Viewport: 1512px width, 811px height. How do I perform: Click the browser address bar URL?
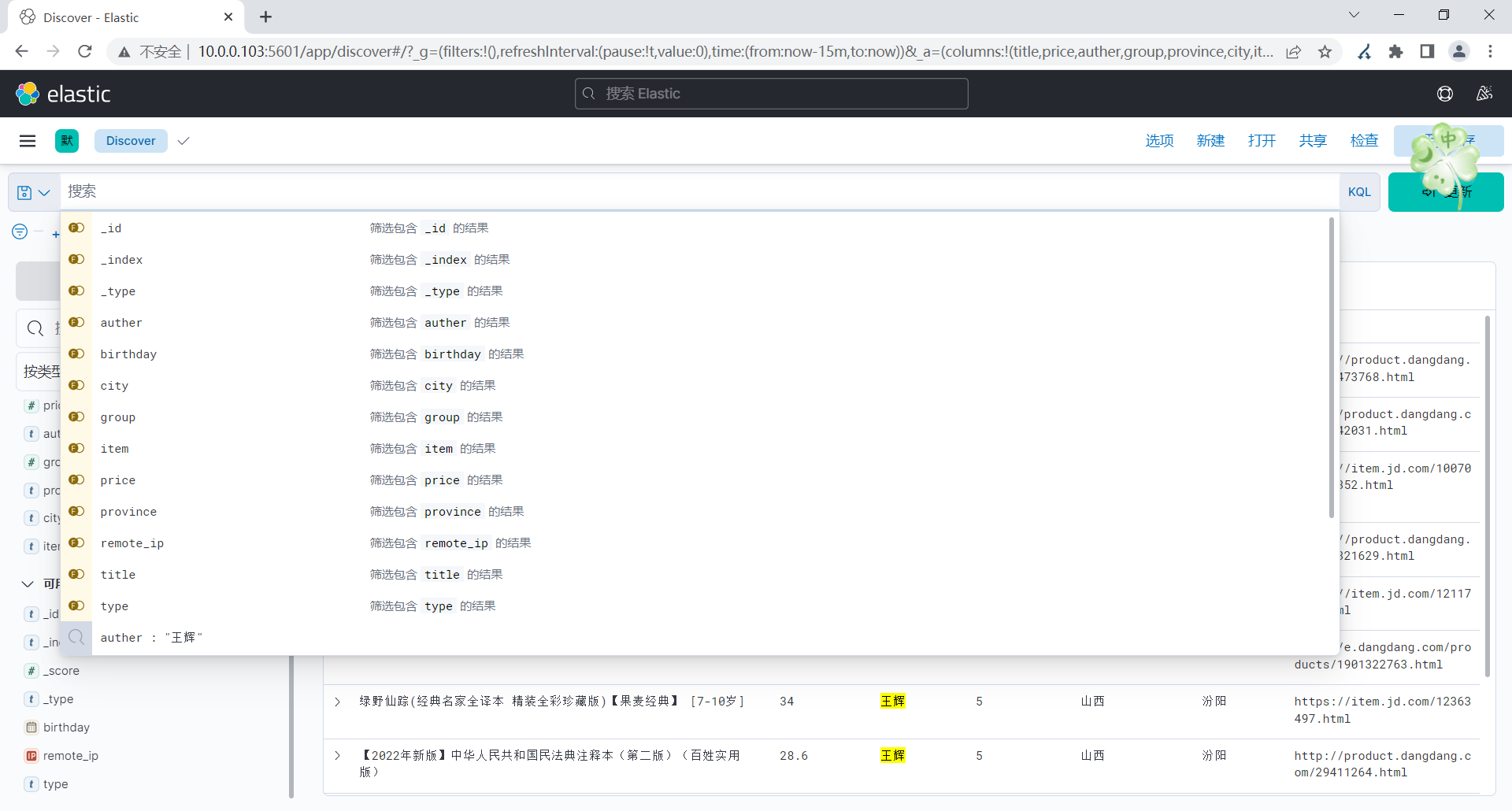(736, 51)
